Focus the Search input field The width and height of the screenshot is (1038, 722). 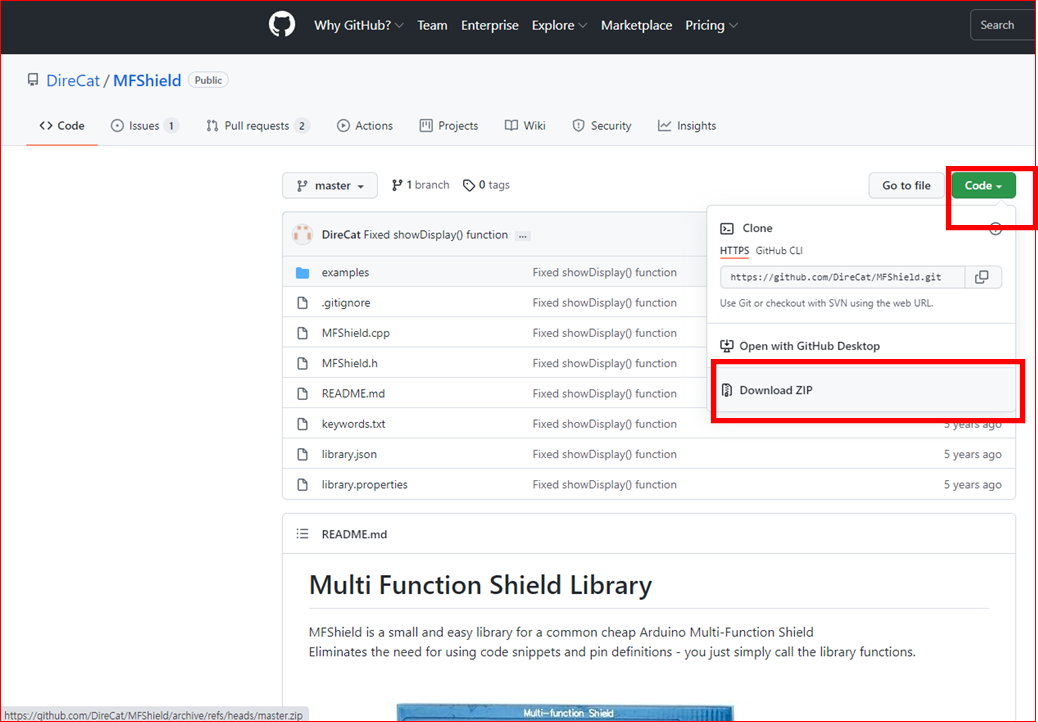(1004, 25)
